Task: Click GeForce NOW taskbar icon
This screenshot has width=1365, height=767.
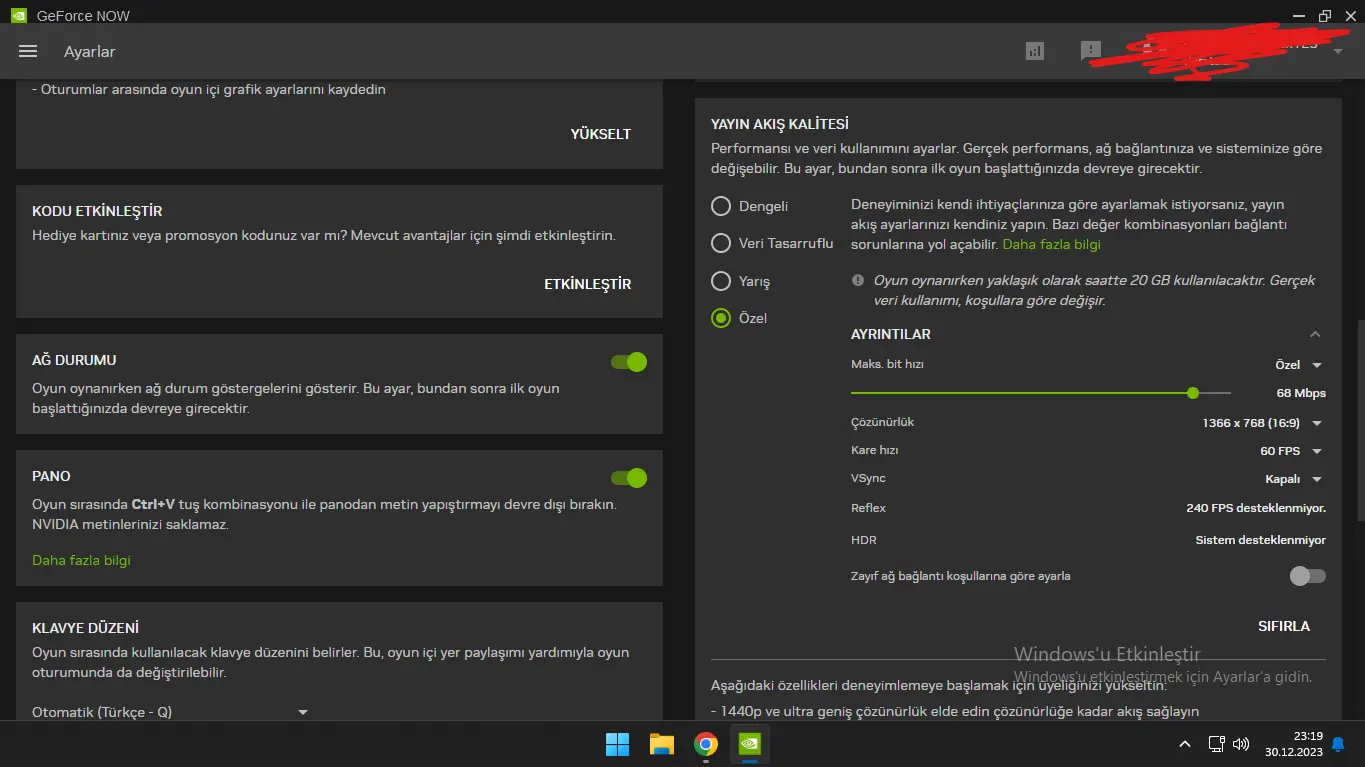Action: click(750, 744)
